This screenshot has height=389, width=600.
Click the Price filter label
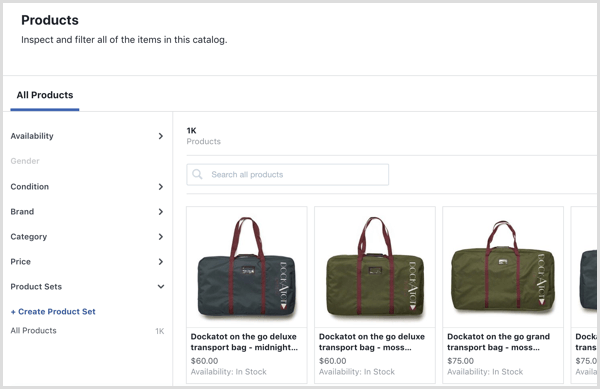(x=21, y=262)
